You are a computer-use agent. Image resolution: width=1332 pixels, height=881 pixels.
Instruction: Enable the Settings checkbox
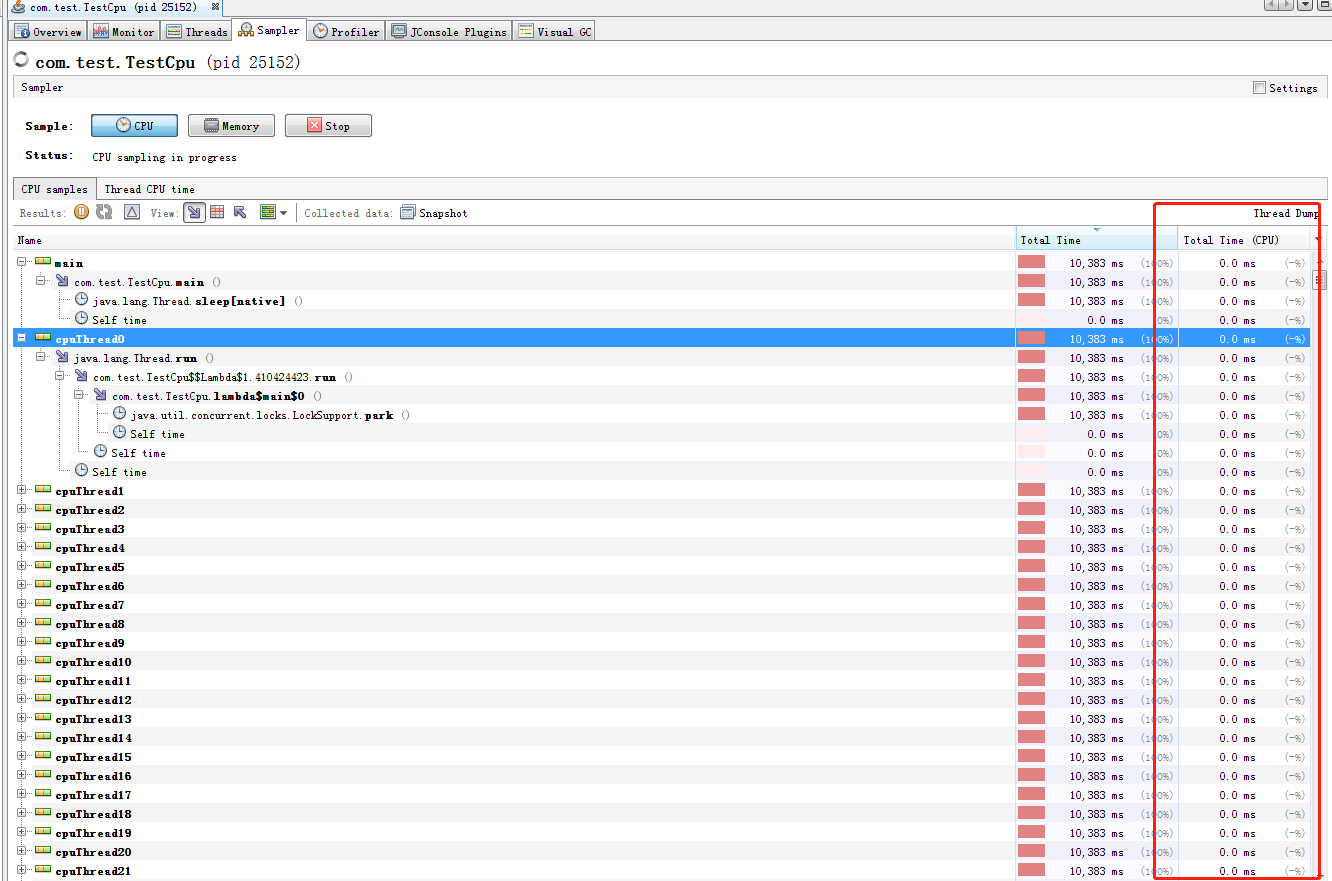point(1259,88)
